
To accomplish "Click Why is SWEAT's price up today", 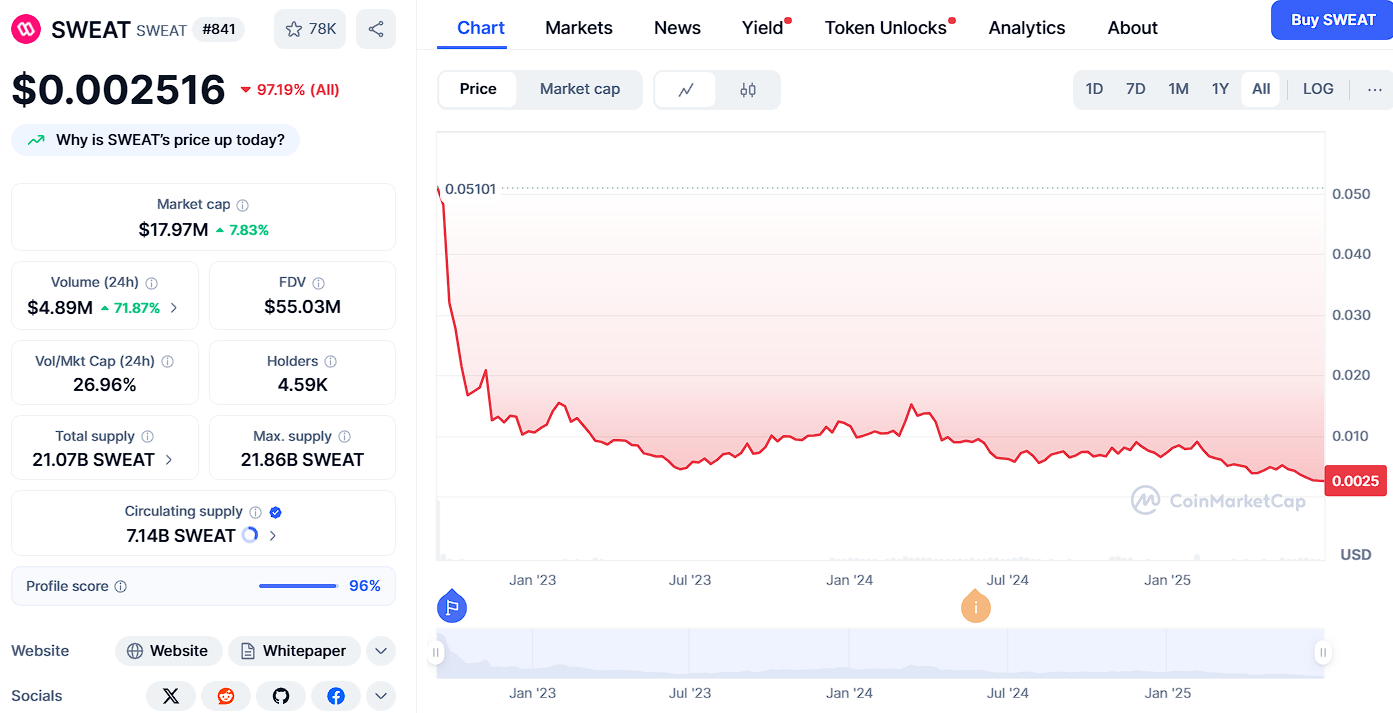I will [155, 140].
